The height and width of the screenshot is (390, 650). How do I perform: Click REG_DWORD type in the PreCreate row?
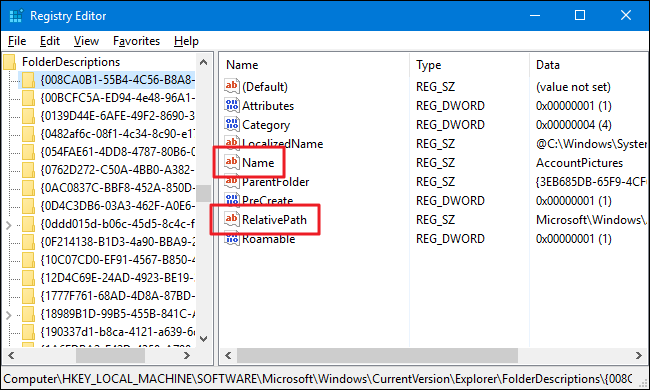point(450,201)
